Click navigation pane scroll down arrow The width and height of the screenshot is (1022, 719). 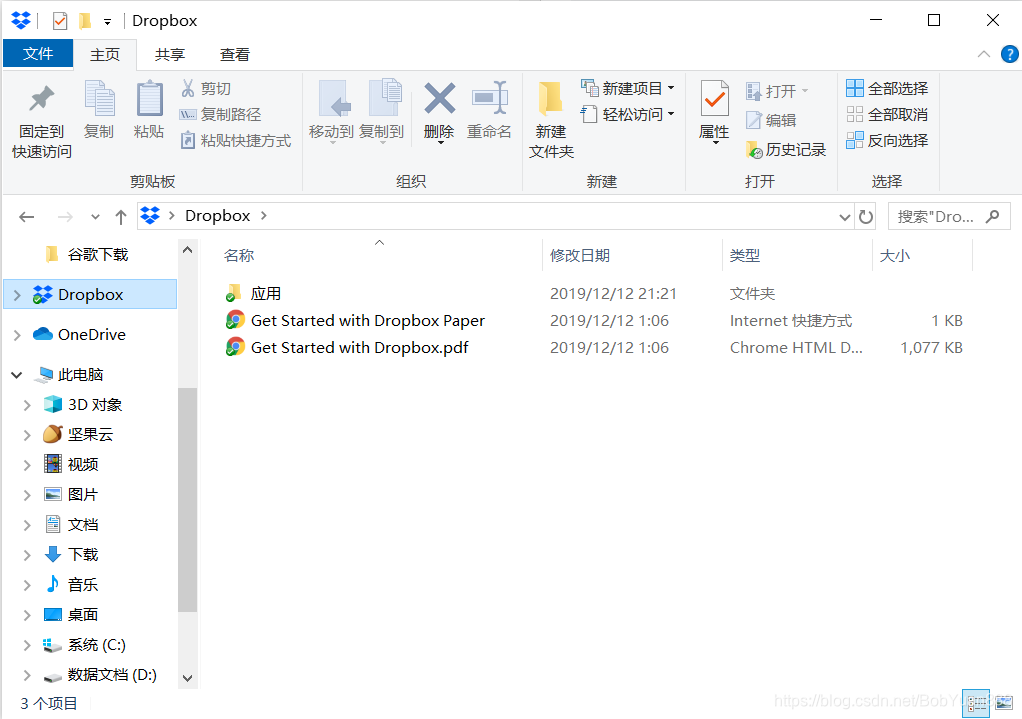click(x=188, y=678)
